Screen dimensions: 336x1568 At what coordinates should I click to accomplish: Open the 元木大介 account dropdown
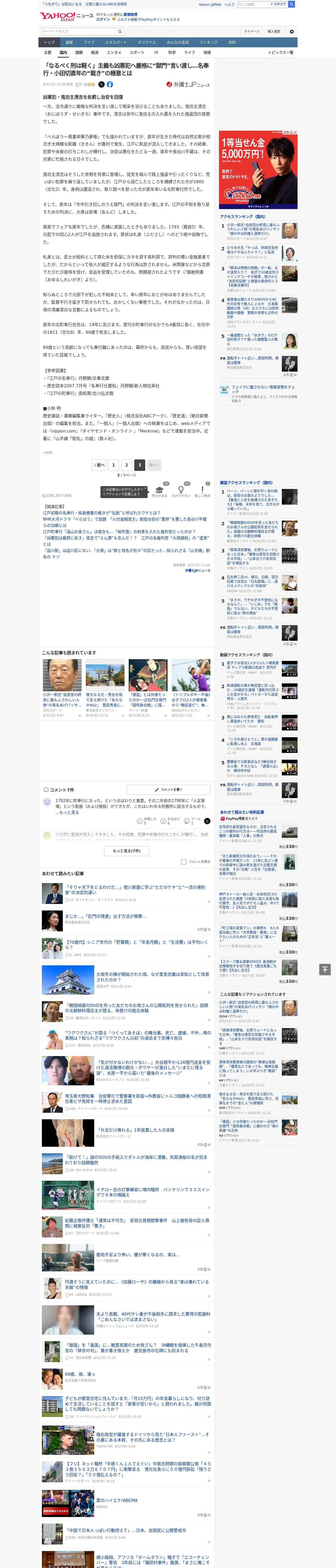(279, 4)
